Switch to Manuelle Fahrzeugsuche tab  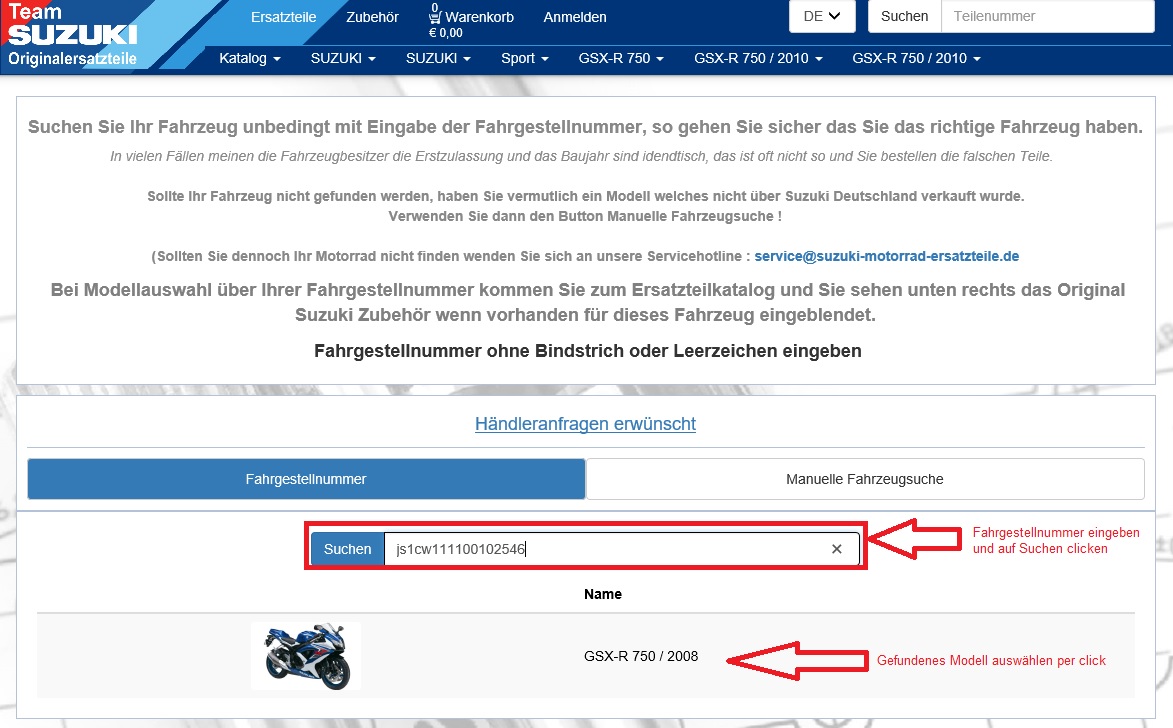click(865, 479)
